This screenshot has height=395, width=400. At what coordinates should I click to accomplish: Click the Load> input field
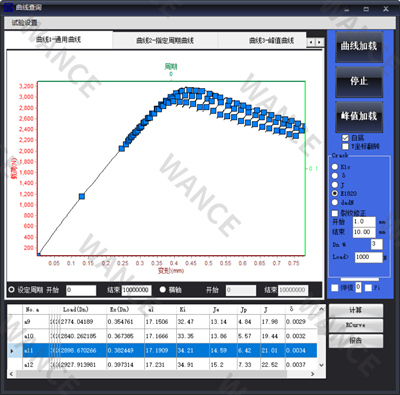[x=368, y=257]
